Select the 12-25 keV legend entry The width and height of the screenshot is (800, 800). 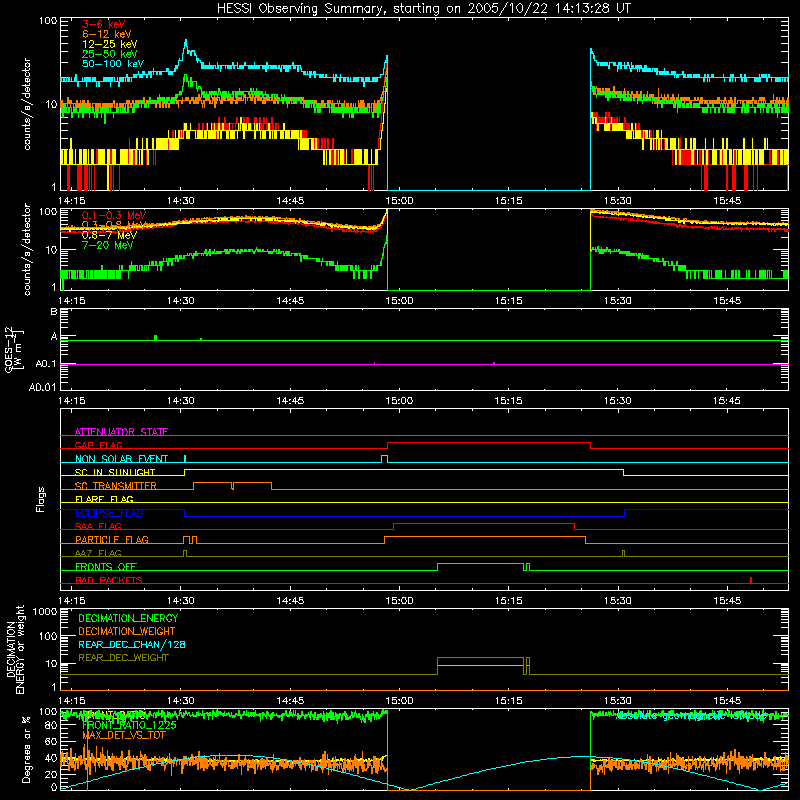tap(109, 44)
